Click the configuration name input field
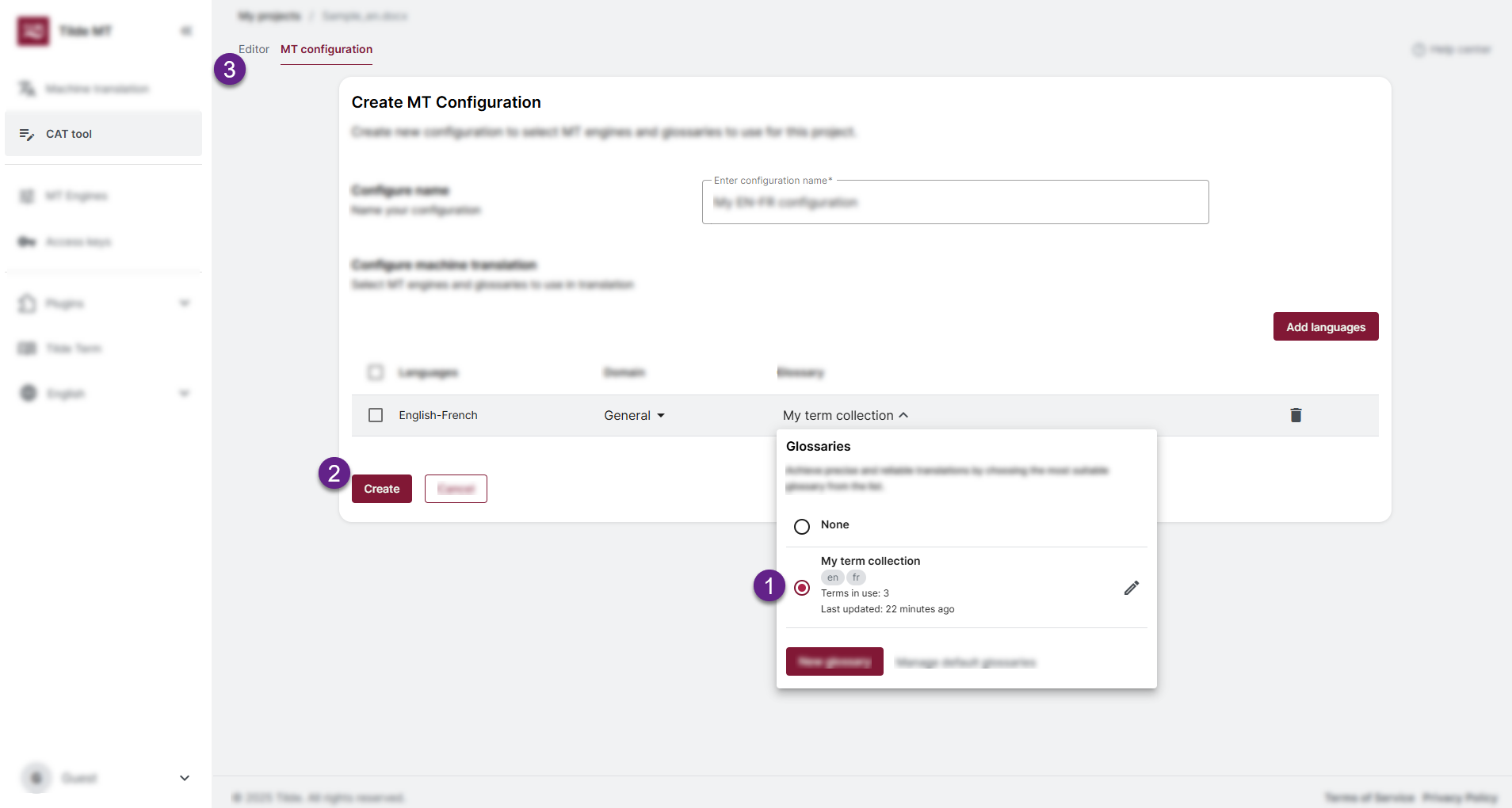This screenshot has height=808, width=1512. (x=954, y=202)
